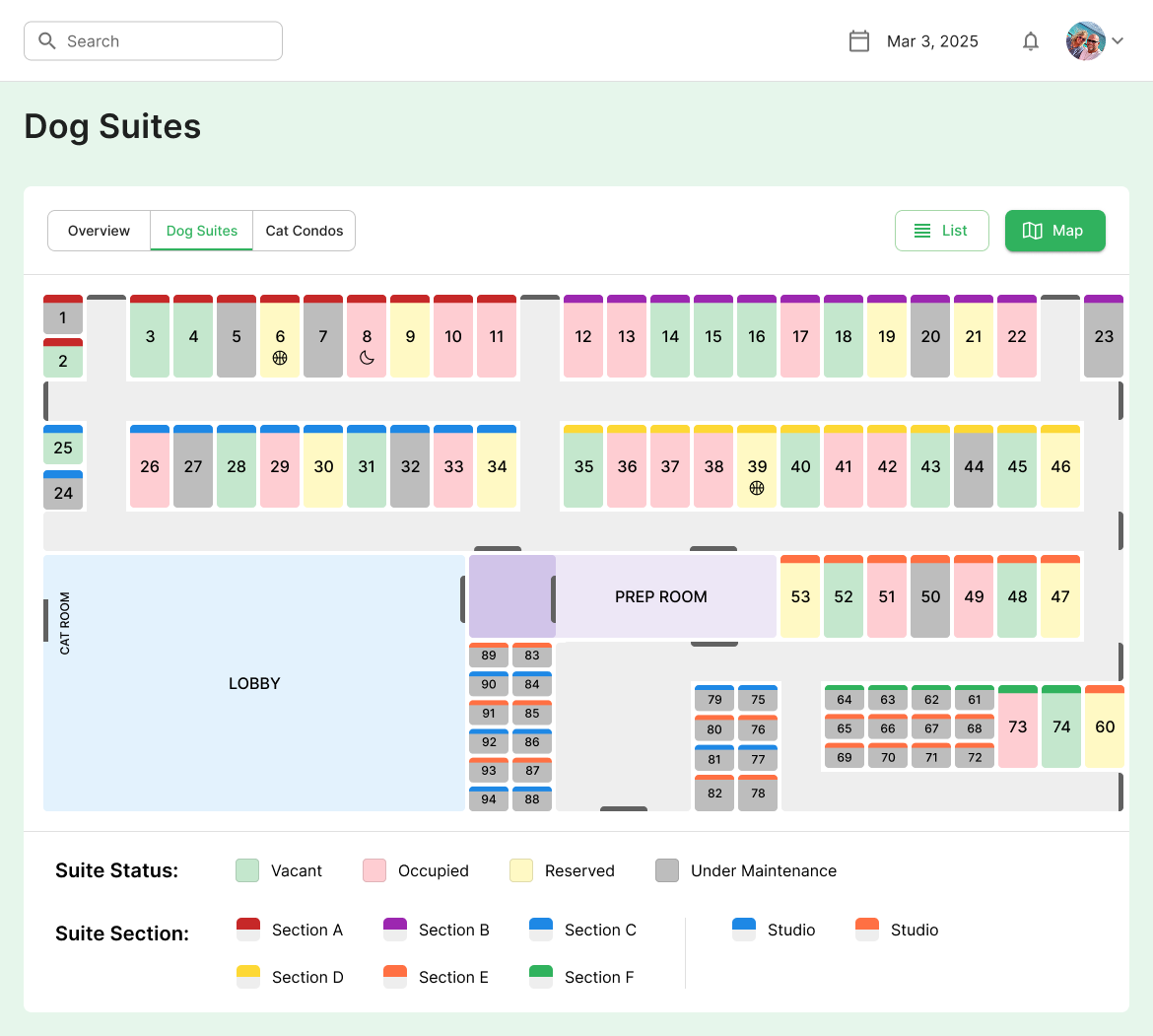1153x1036 pixels.
Task: Switch to List view
Action: point(941,231)
